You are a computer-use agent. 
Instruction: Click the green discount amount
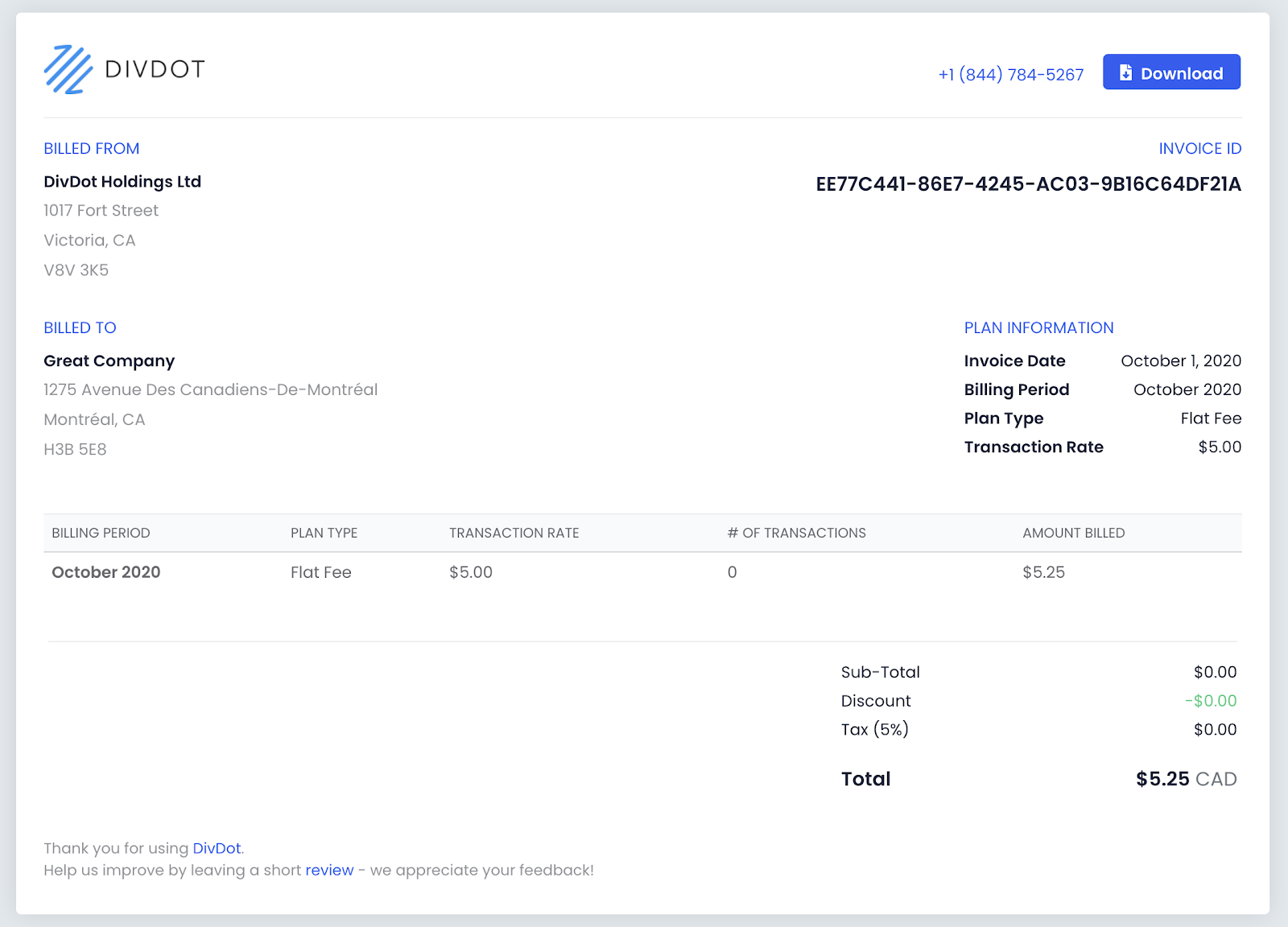(1210, 701)
